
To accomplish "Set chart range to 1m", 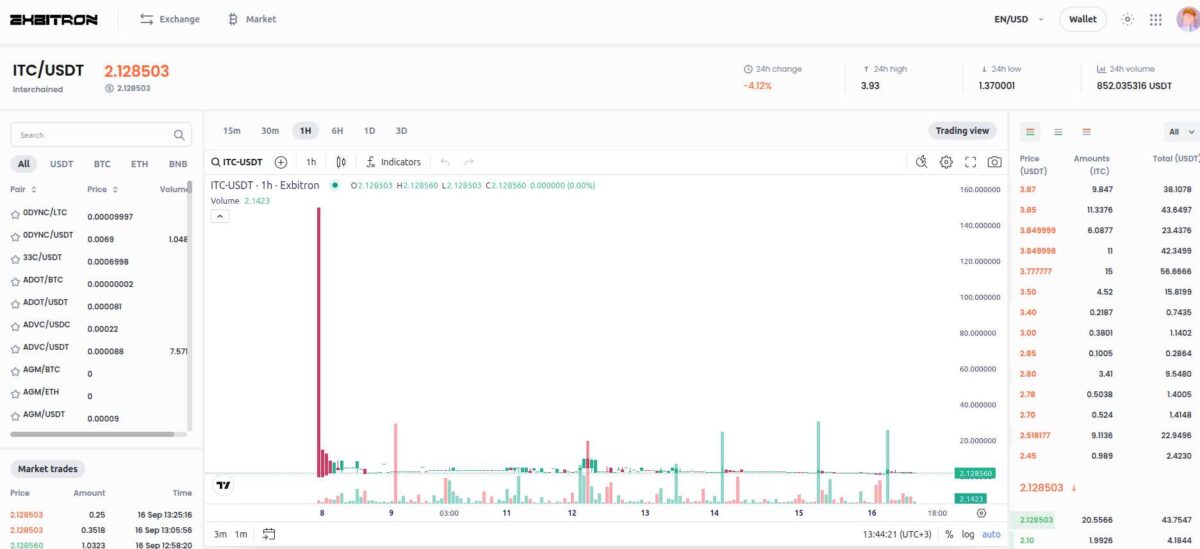I will [x=241, y=534].
